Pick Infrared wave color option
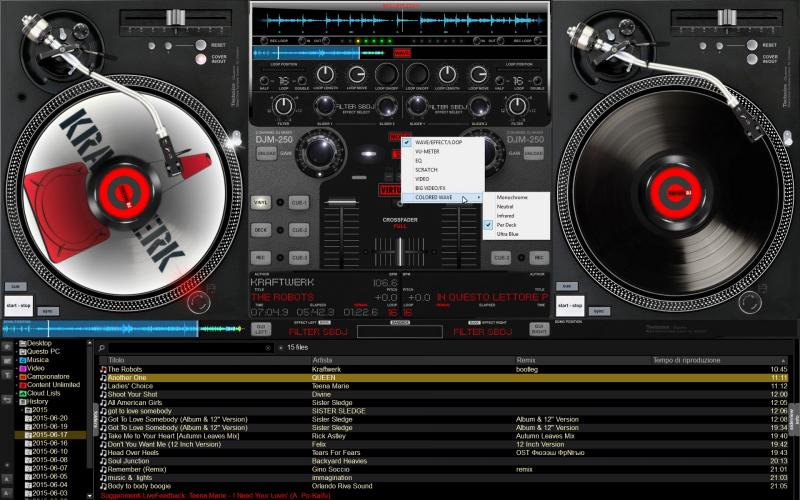The image size is (800, 500). coord(505,216)
